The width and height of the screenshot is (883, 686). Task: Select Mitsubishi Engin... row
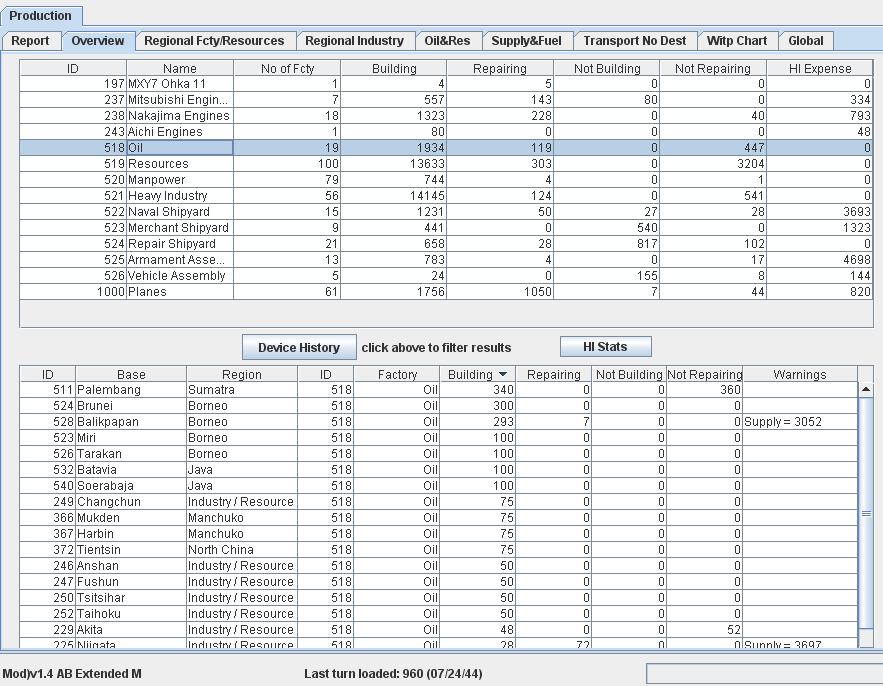pos(447,100)
